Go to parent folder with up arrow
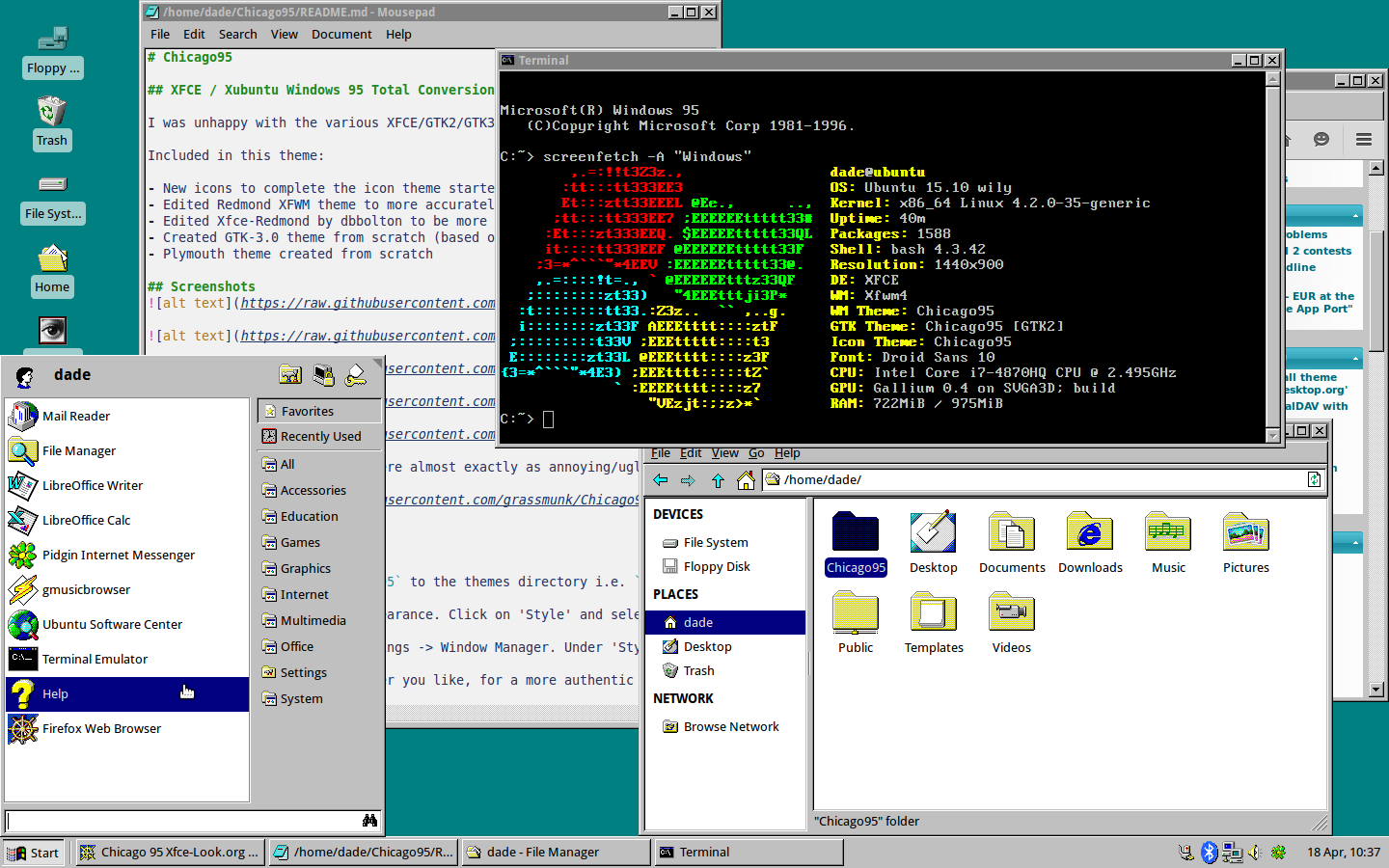 click(718, 480)
